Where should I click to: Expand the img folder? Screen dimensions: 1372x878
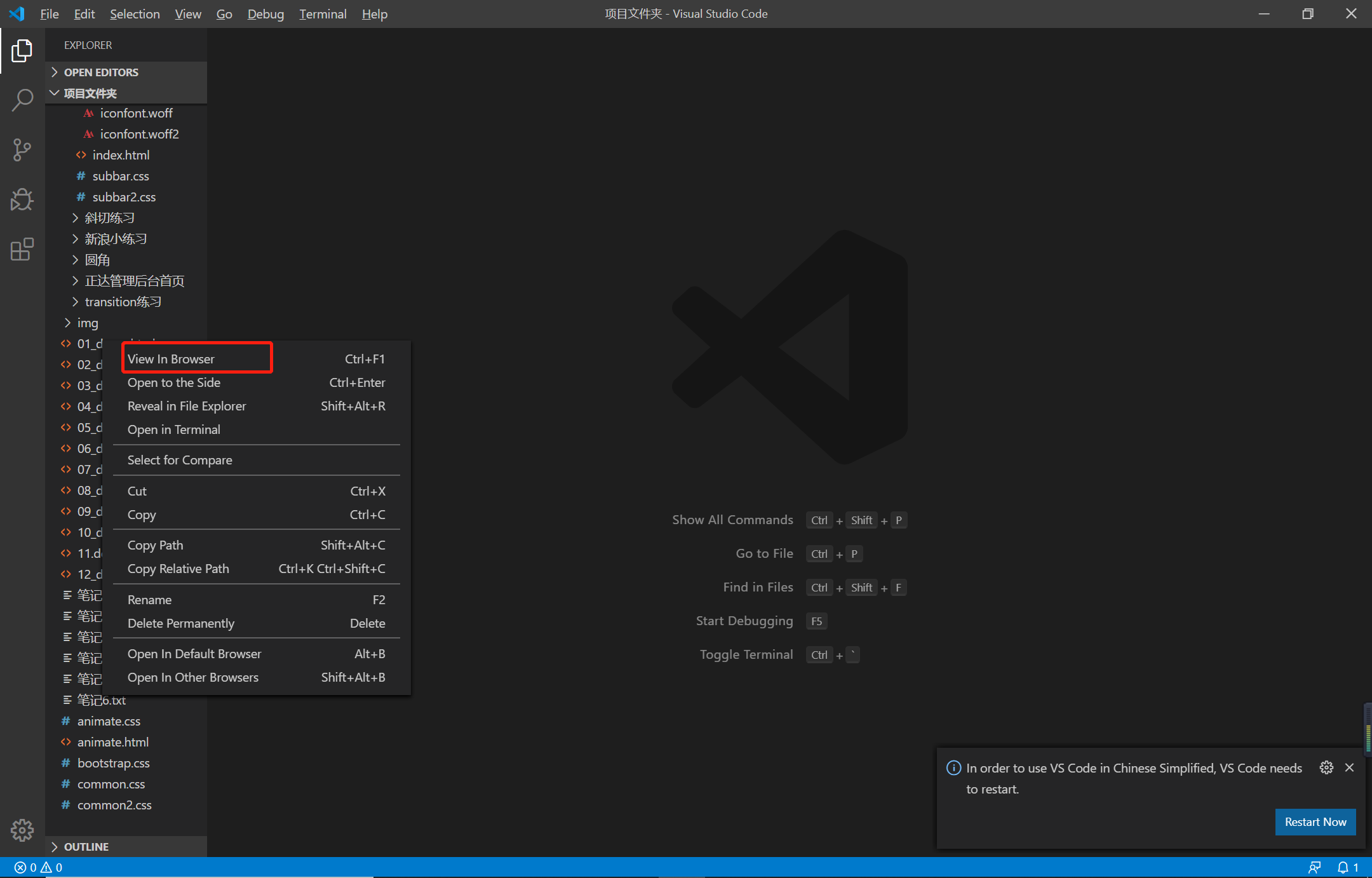point(88,323)
